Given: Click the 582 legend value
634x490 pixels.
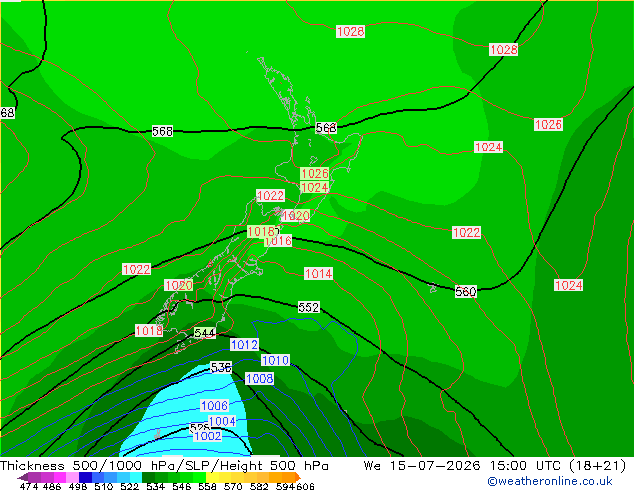Looking at the screenshot, I should coord(259,486).
